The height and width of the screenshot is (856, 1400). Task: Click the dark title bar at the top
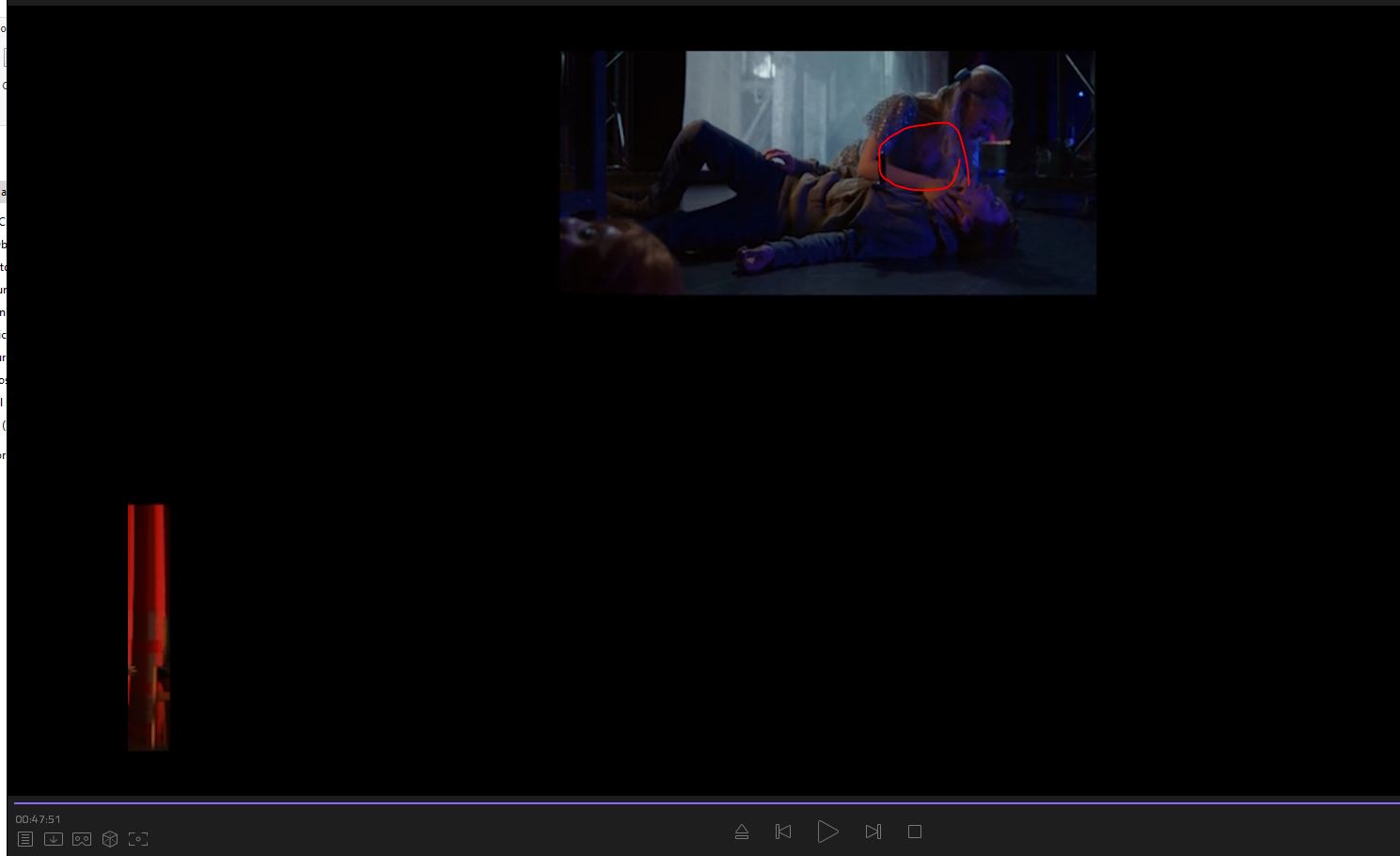coord(700,3)
